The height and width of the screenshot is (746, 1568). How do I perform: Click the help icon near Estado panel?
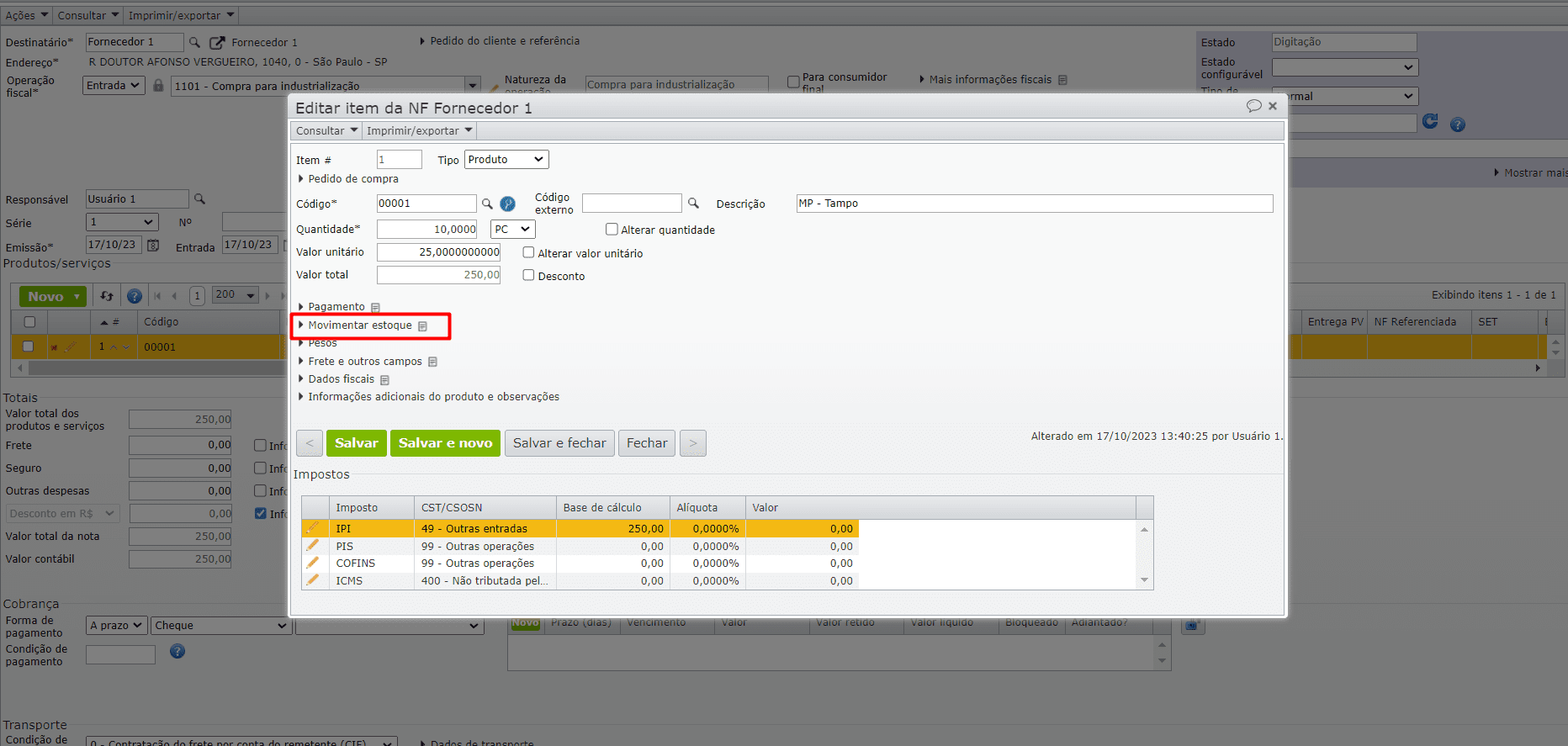click(x=1458, y=124)
